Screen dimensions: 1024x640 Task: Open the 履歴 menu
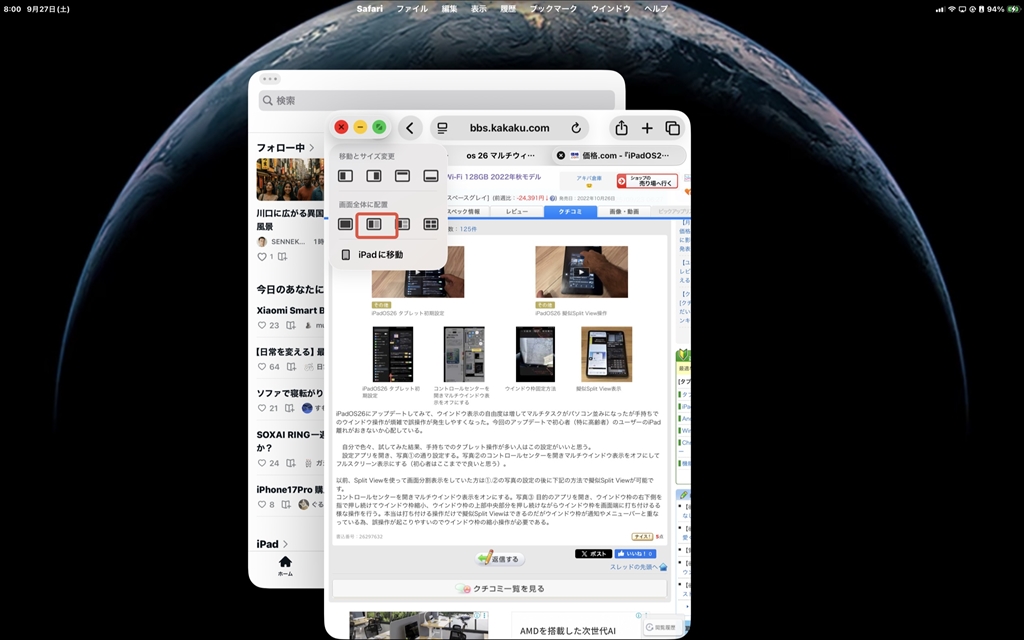tap(508, 8)
